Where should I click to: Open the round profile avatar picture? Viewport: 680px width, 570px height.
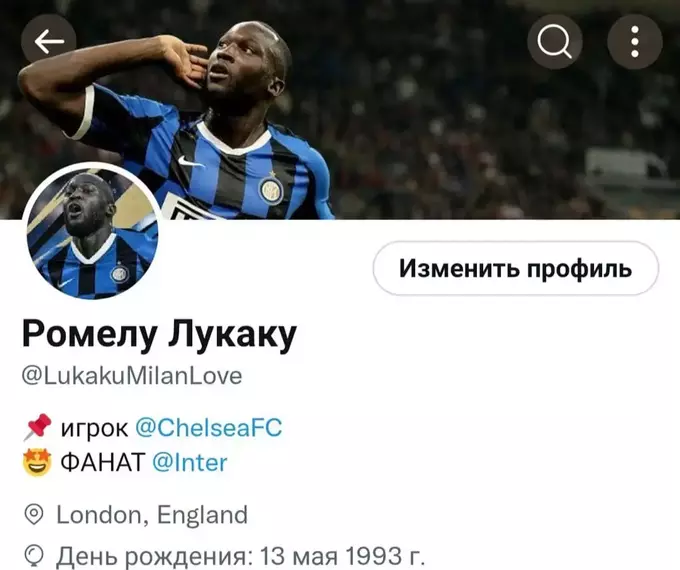[92, 233]
